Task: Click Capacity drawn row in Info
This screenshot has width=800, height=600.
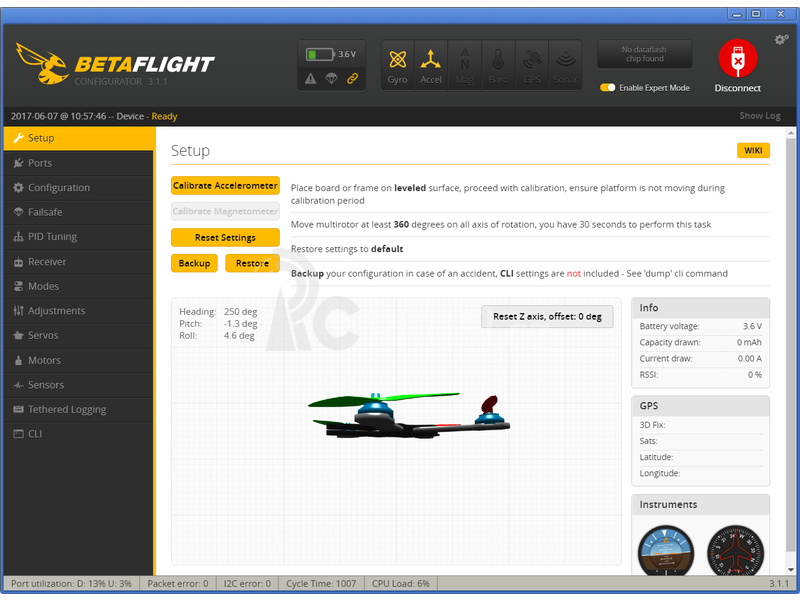Action: click(701, 342)
